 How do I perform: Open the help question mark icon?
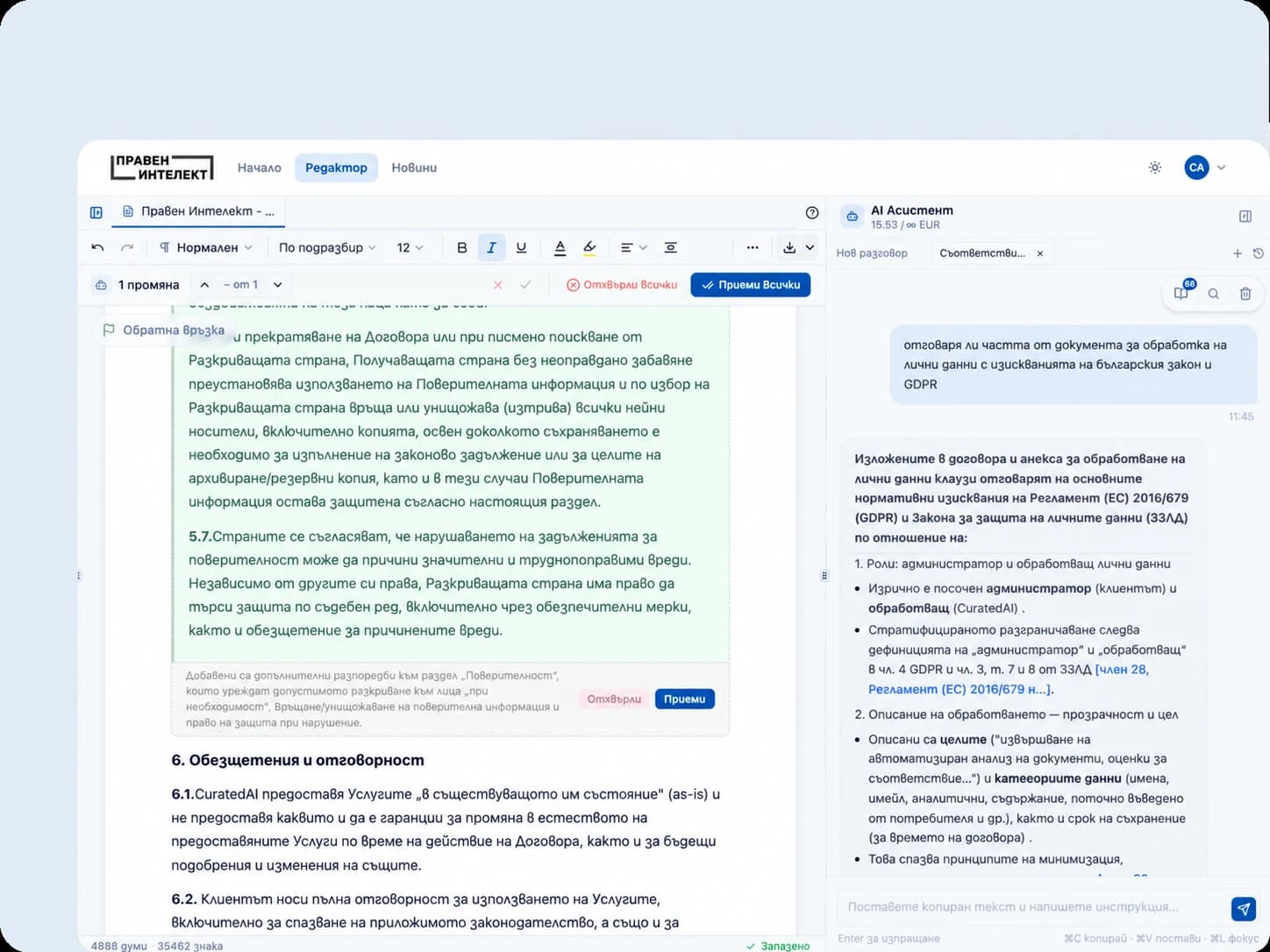point(811,212)
